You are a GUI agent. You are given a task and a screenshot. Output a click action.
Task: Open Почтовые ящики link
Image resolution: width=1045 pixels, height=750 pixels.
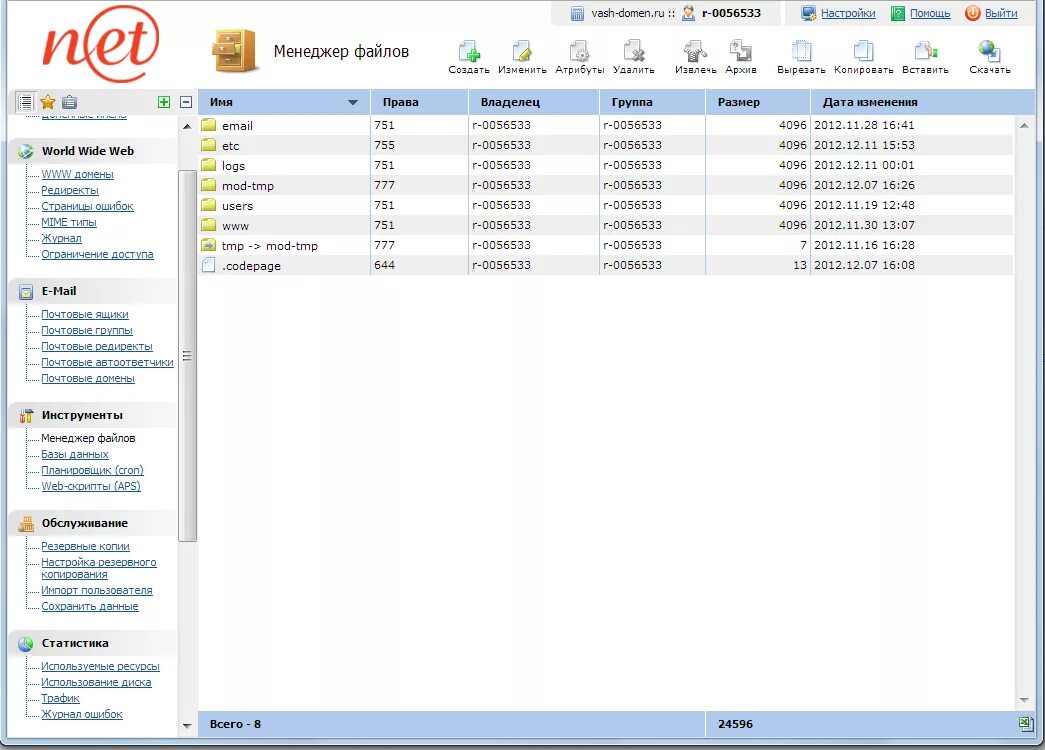(85, 314)
